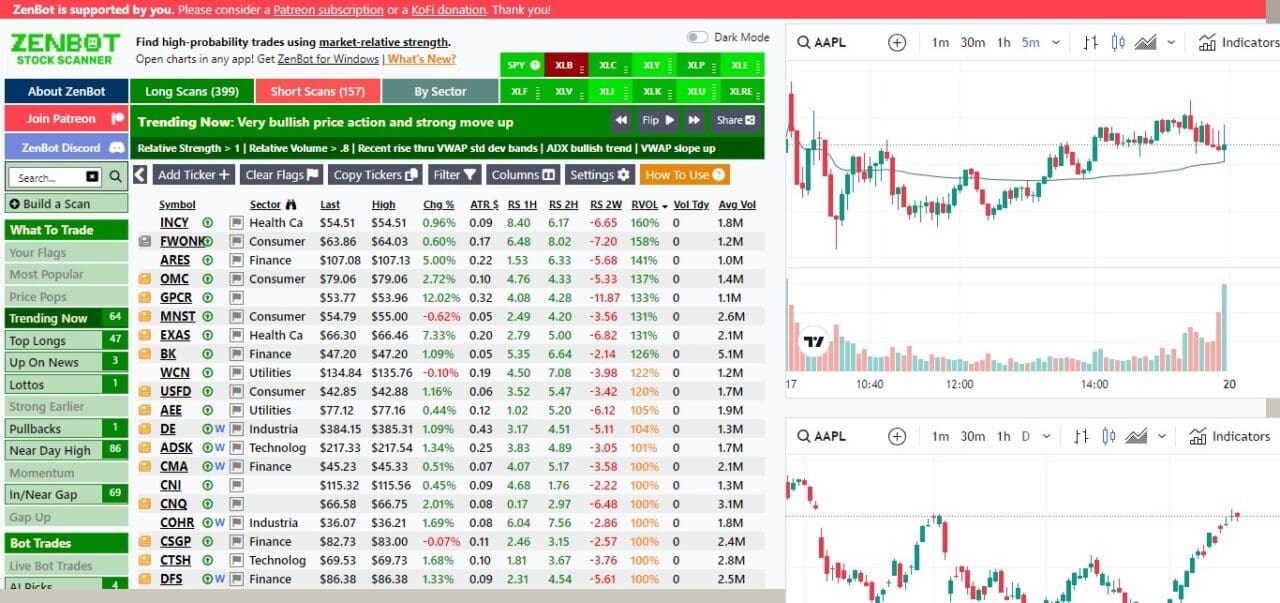Click the gray note icon beside FWONK
The image size is (1280, 603).
[145, 241]
